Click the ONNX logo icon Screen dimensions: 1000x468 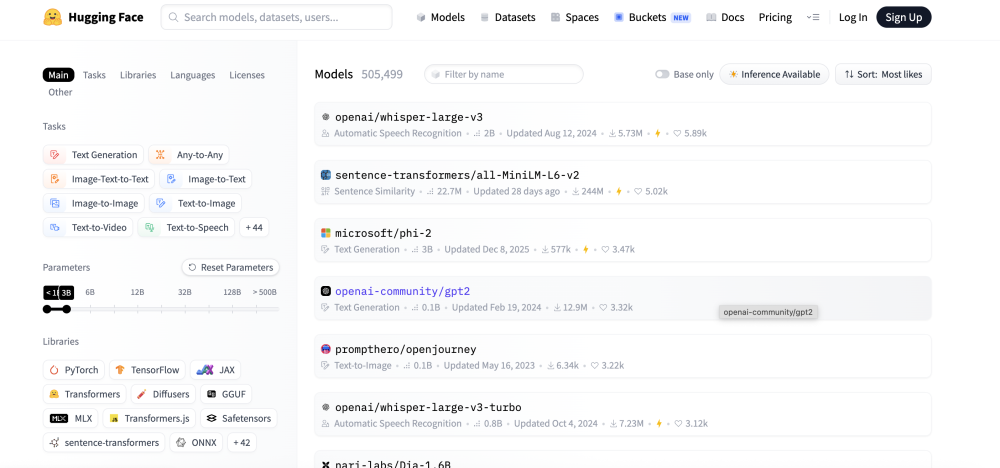coord(180,442)
